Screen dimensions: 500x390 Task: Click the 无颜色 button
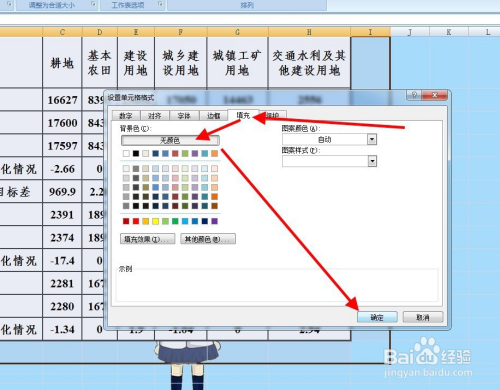coord(170,140)
